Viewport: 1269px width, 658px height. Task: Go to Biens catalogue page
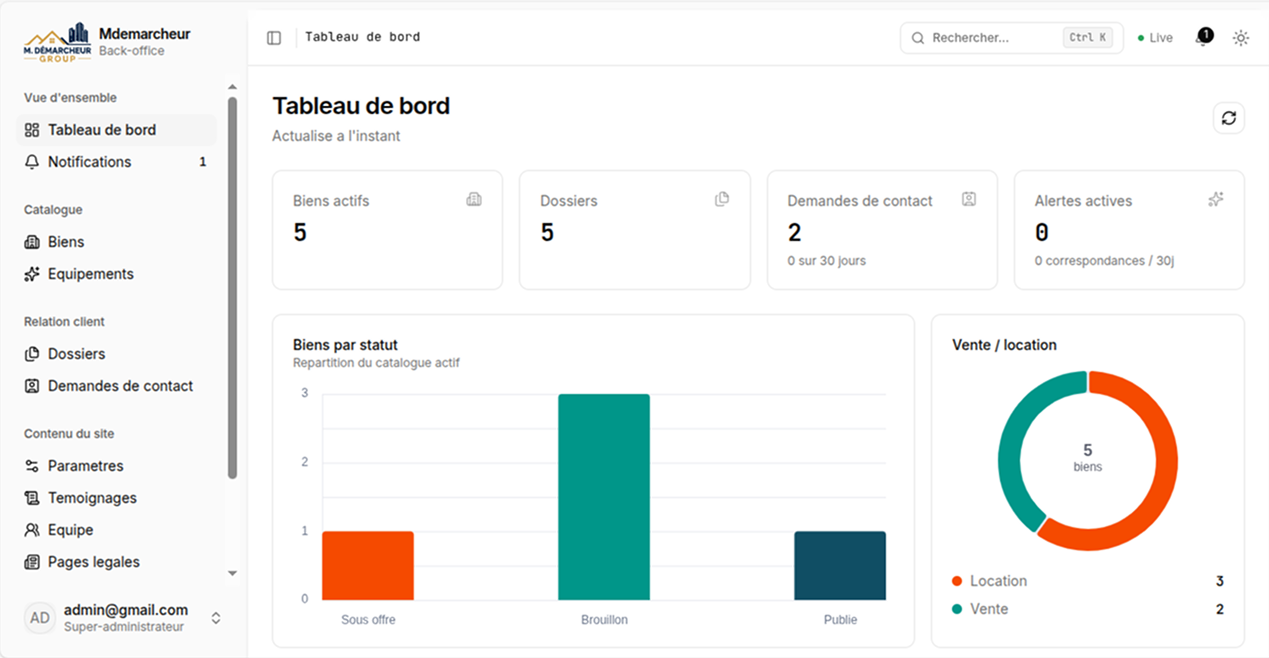point(116,242)
